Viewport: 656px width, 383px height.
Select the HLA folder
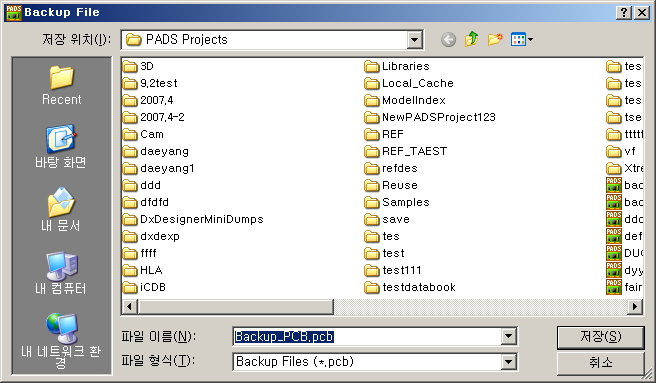(x=143, y=270)
